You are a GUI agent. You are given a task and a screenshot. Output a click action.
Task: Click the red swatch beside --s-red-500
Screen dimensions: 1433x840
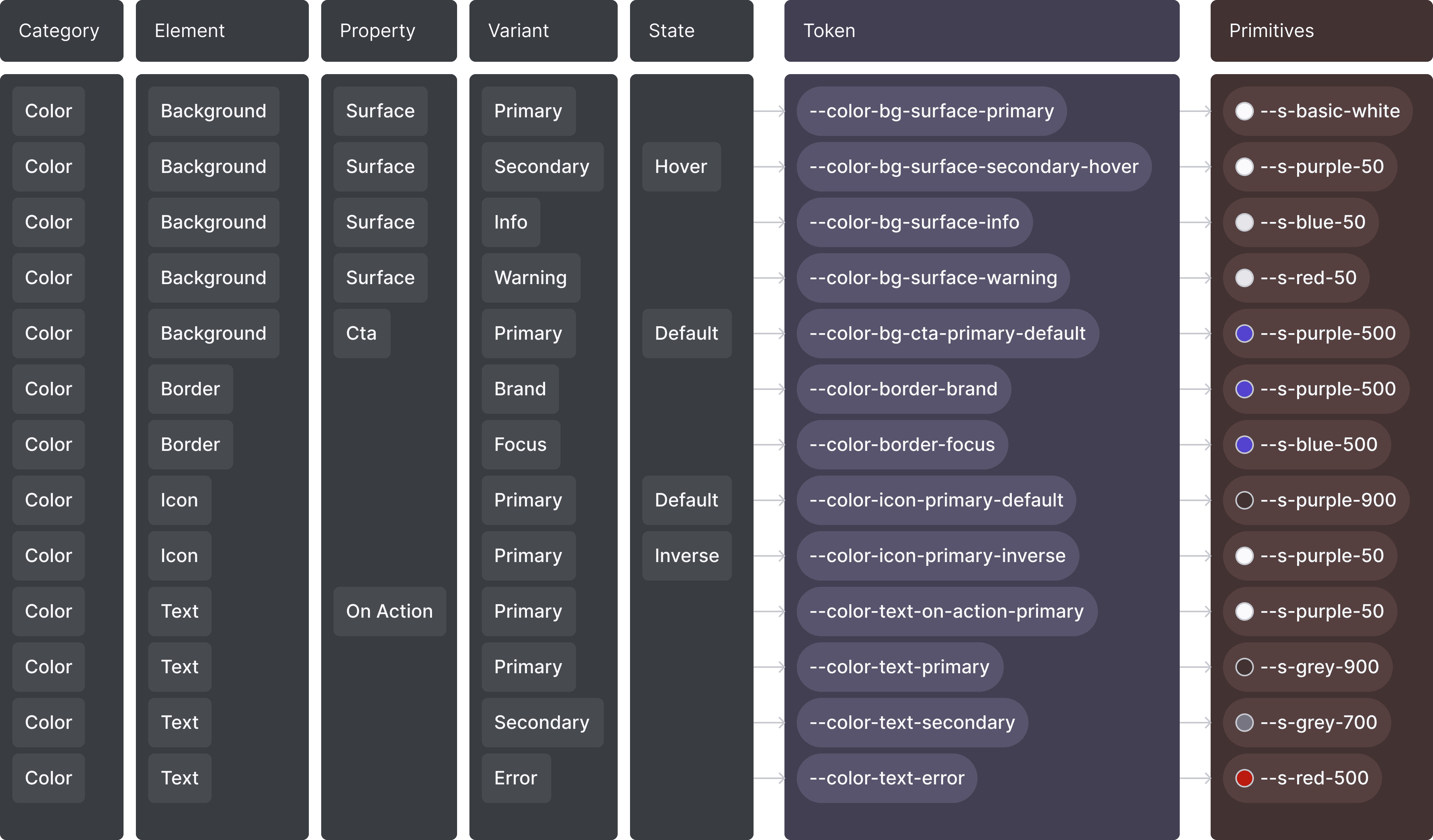(1244, 778)
